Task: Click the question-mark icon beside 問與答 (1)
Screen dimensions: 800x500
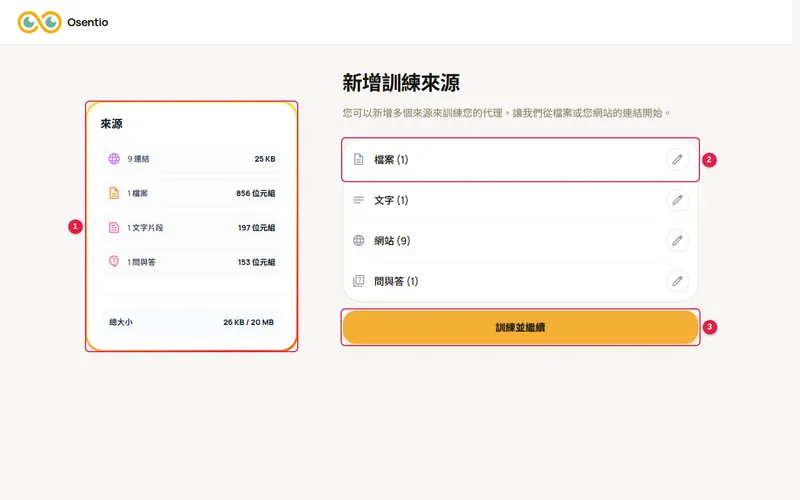Action: coord(359,281)
